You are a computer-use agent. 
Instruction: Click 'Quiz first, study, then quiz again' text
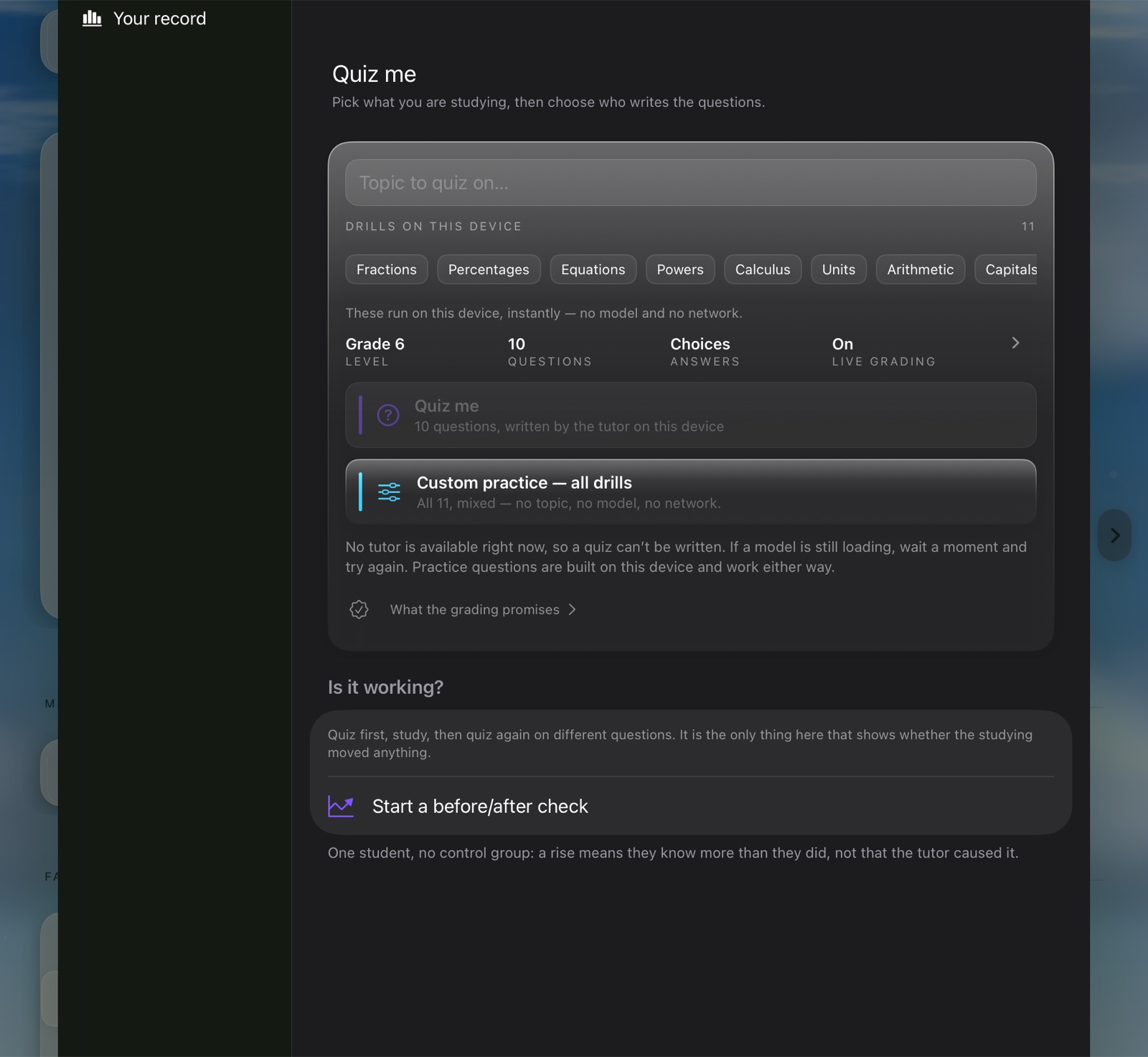pos(680,743)
